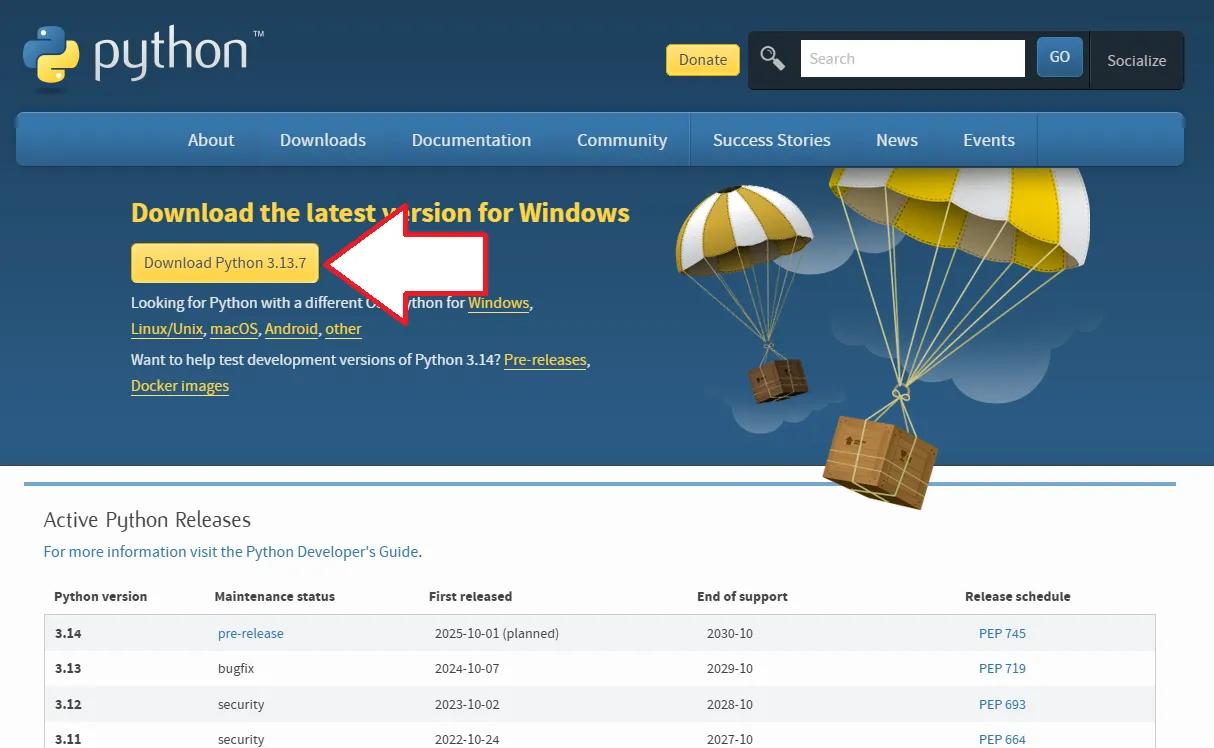This screenshot has height=748, width=1214.
Task: Open the macOS download link
Action: click(234, 329)
